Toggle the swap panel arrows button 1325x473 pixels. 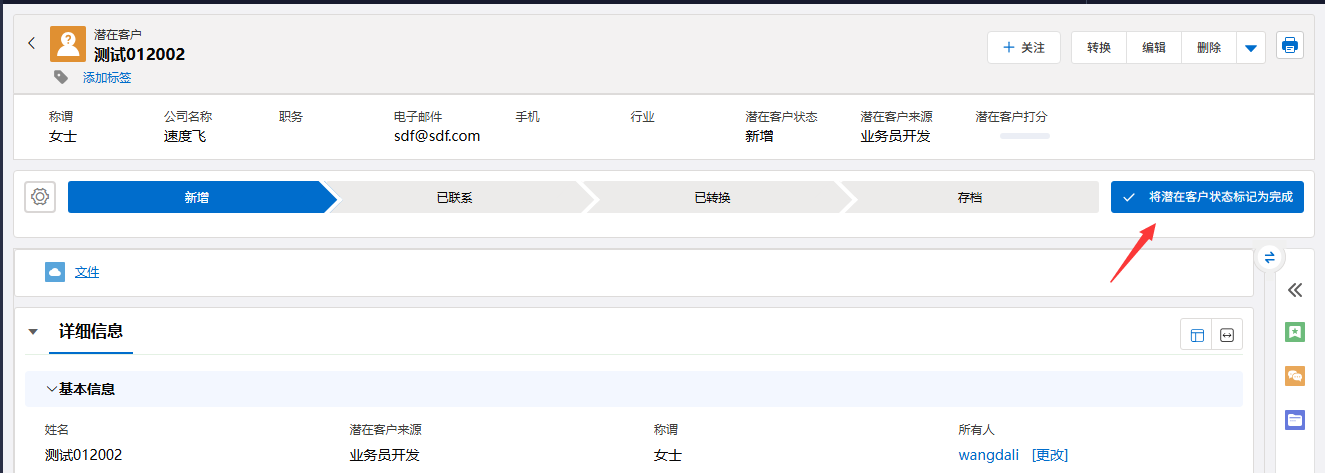(1269, 257)
